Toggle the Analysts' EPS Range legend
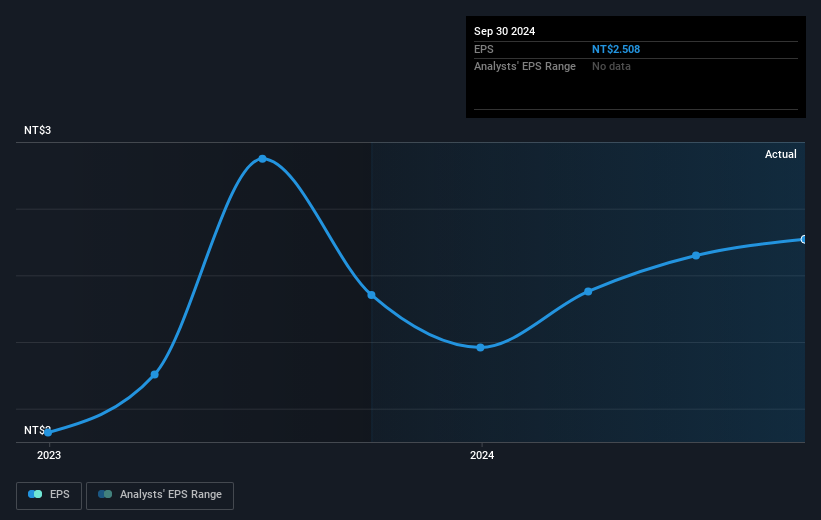 (160, 495)
